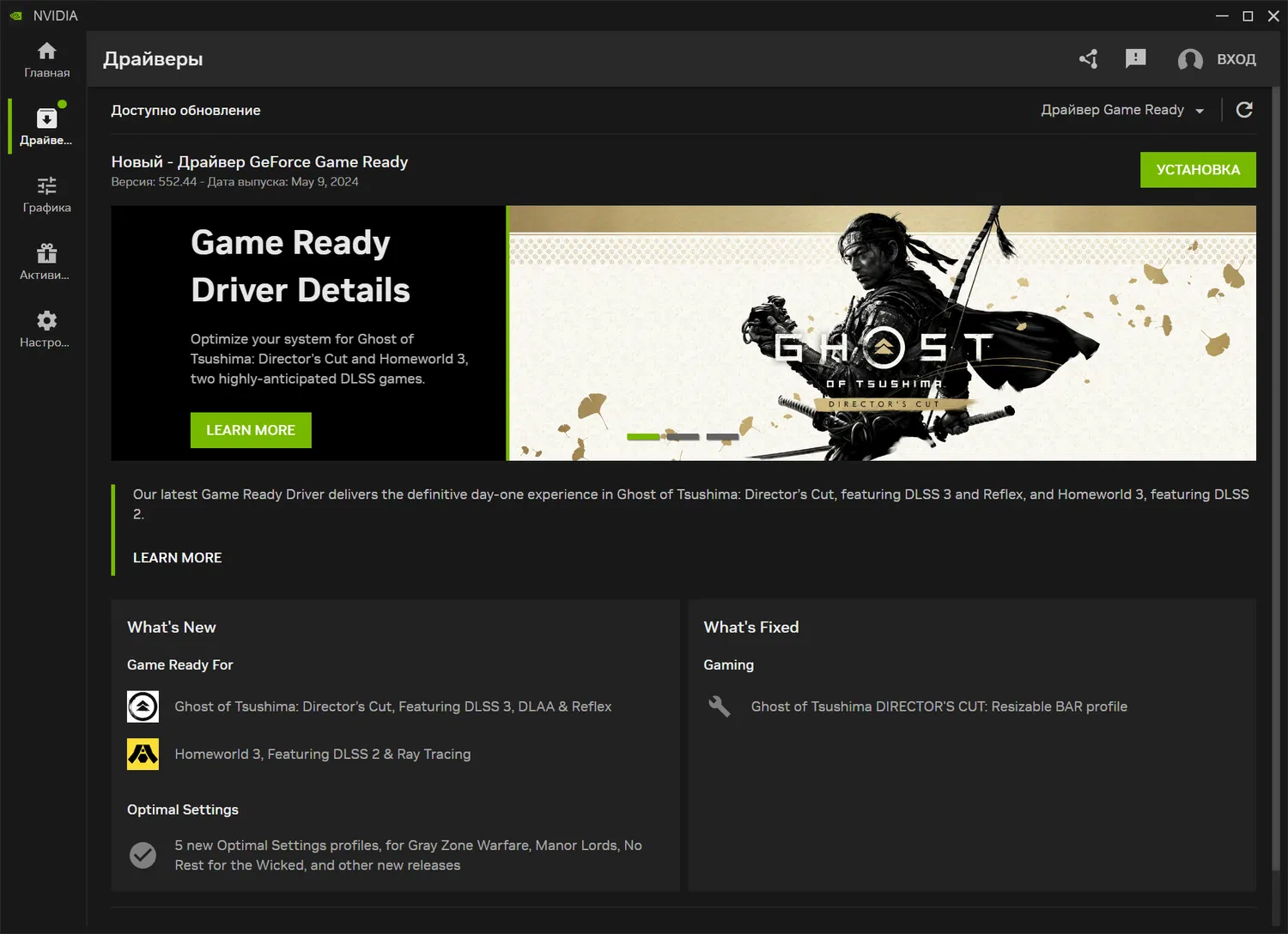The image size is (1288, 934).
Task: Select the Драйверы download icon in sidebar
Action: 46,118
